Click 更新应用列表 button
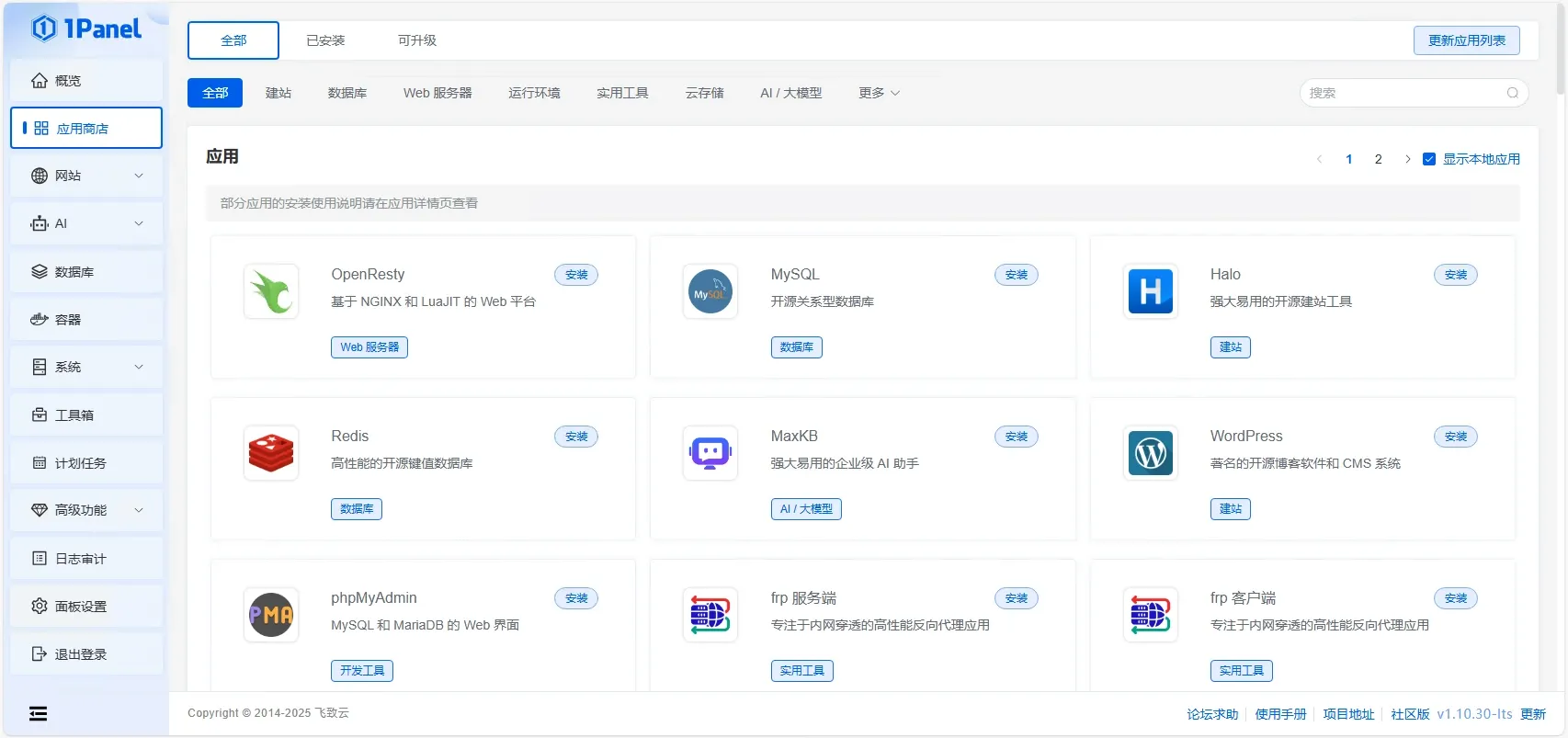This screenshot has height=738, width=1568. [x=1467, y=40]
